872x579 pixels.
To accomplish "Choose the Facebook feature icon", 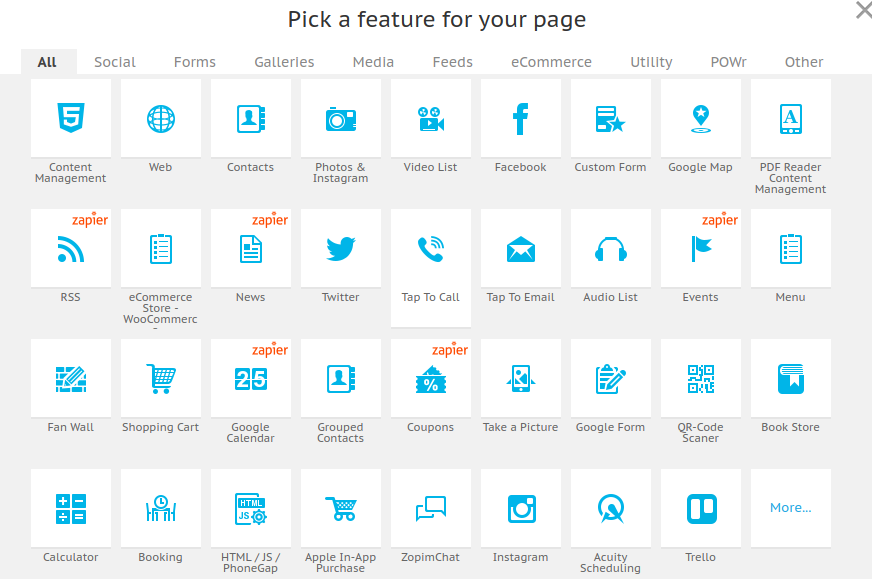I will (520, 117).
